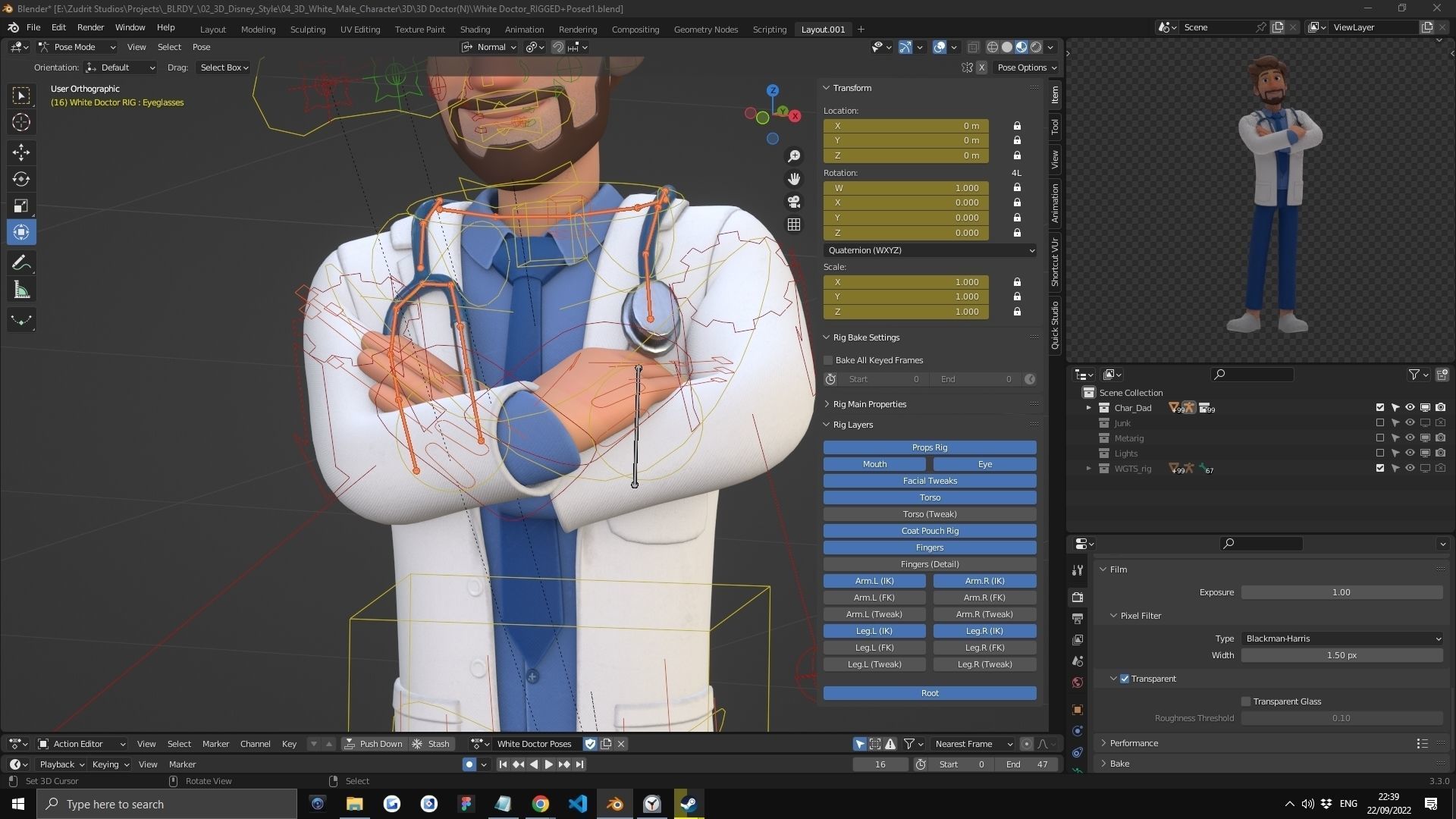Viewport: 1456px width, 819px height.
Task: Open Render properties tab icon
Action: 1078,598
